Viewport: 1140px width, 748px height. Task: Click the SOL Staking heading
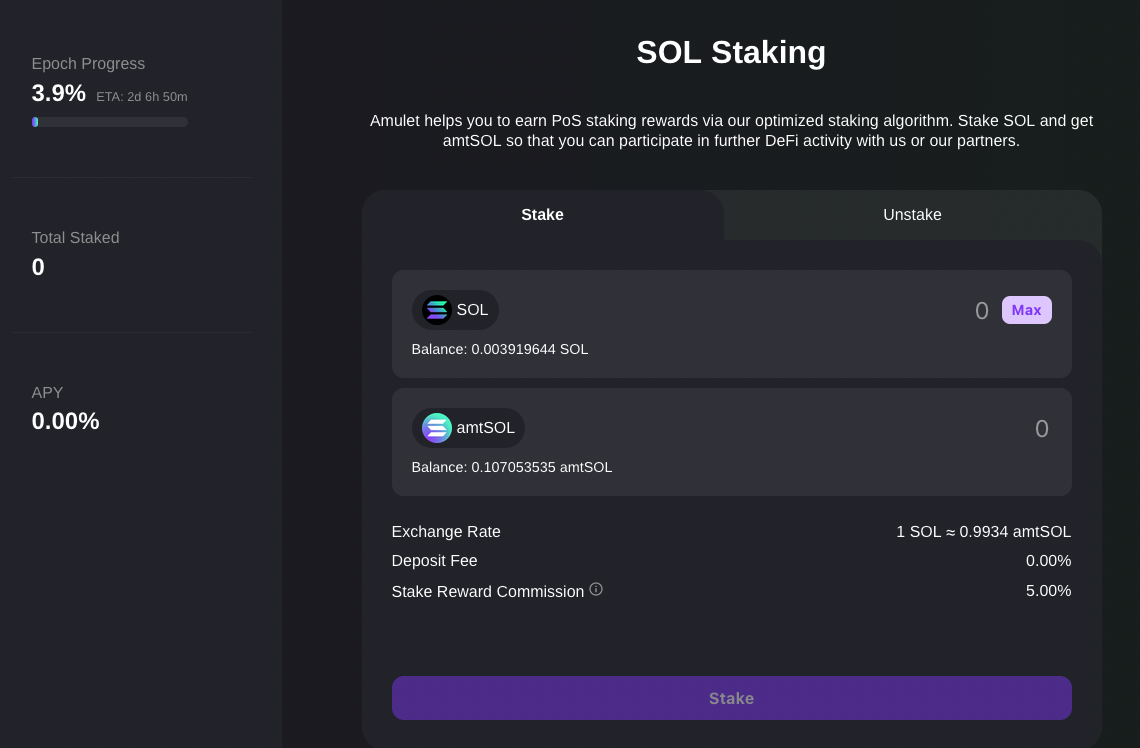click(731, 52)
